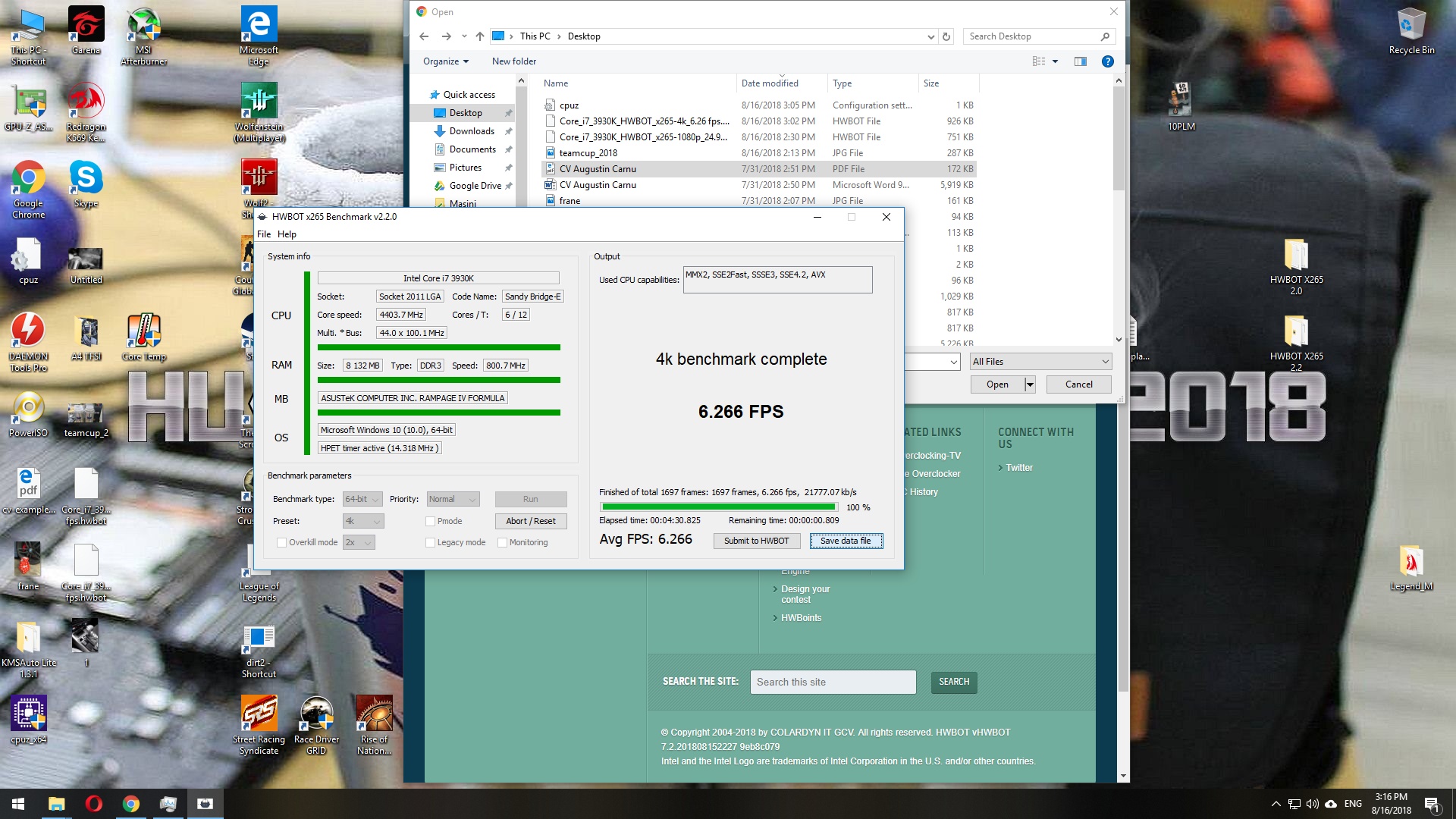Open the Open dialog help icon

(x=1108, y=61)
